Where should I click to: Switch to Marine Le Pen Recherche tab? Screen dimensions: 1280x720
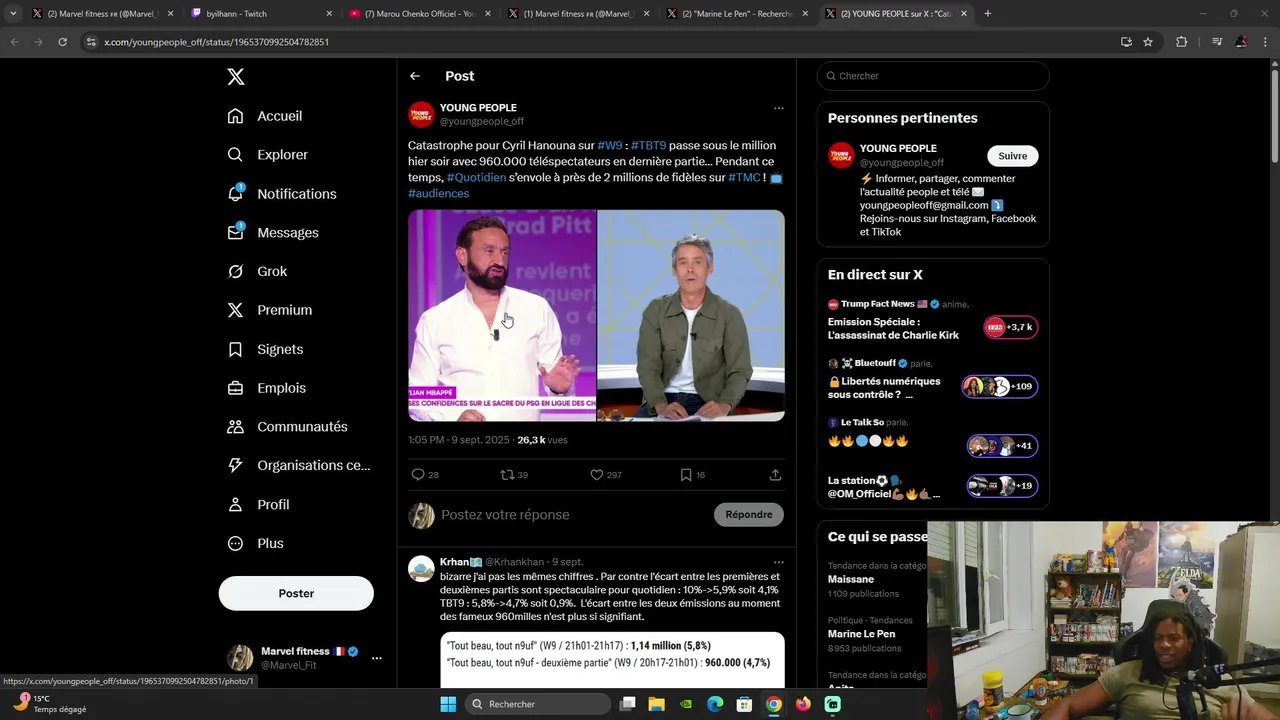pos(737,14)
